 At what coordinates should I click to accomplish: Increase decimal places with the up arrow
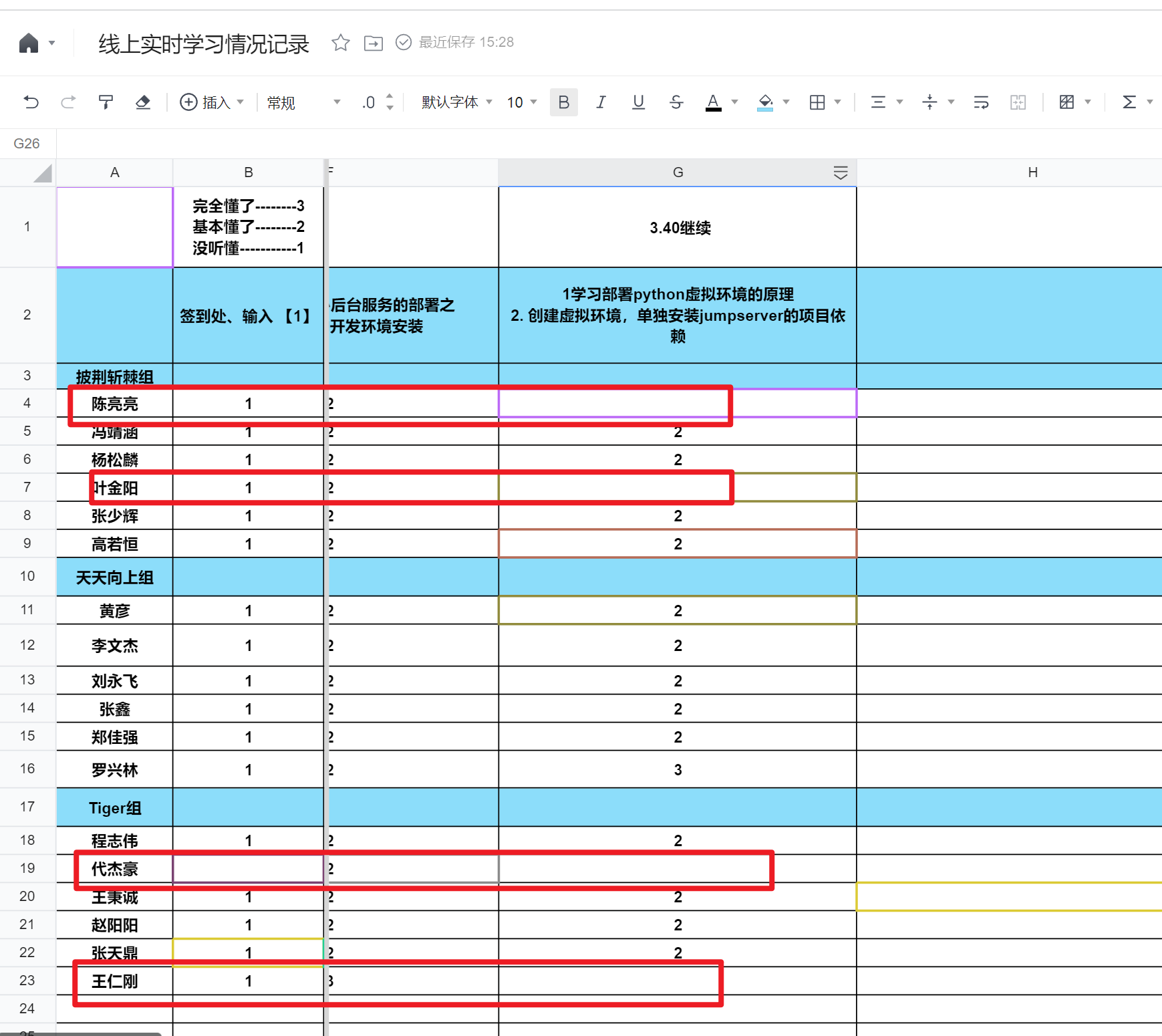[390, 97]
